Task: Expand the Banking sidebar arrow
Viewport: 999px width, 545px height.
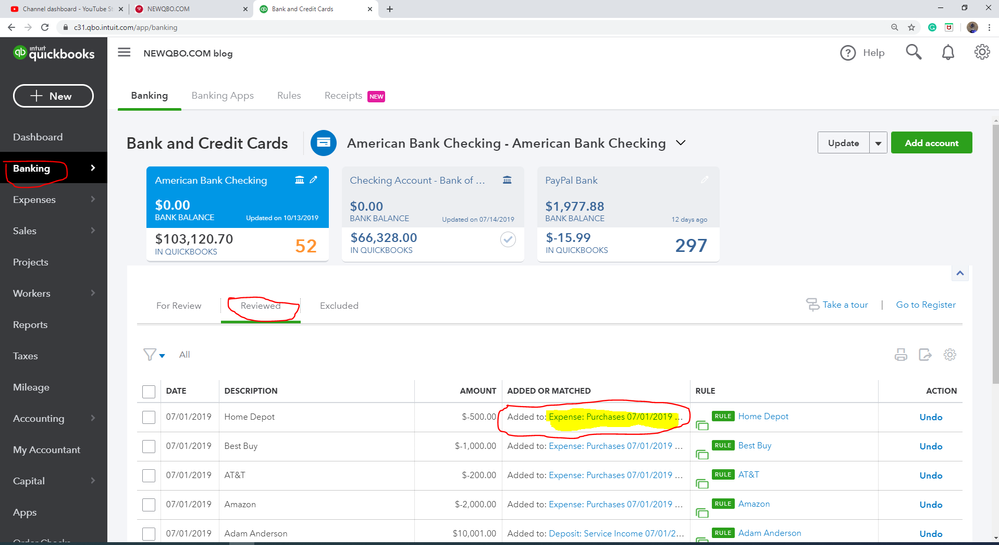Action: (93, 168)
